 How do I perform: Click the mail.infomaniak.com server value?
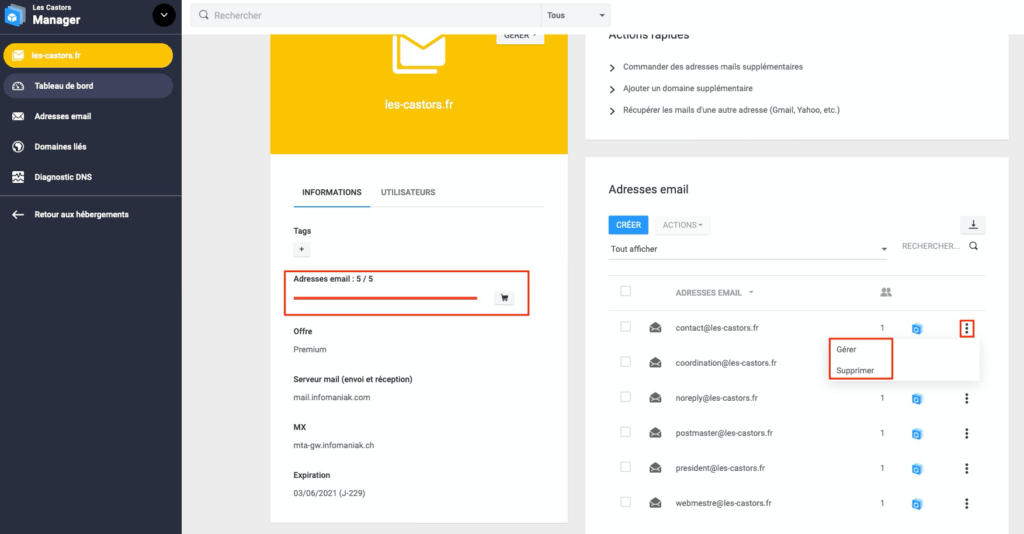pyautogui.click(x=332, y=397)
